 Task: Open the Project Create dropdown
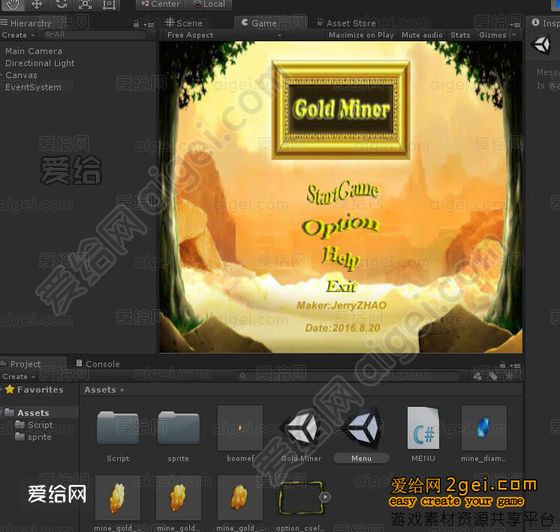[x=18, y=377]
